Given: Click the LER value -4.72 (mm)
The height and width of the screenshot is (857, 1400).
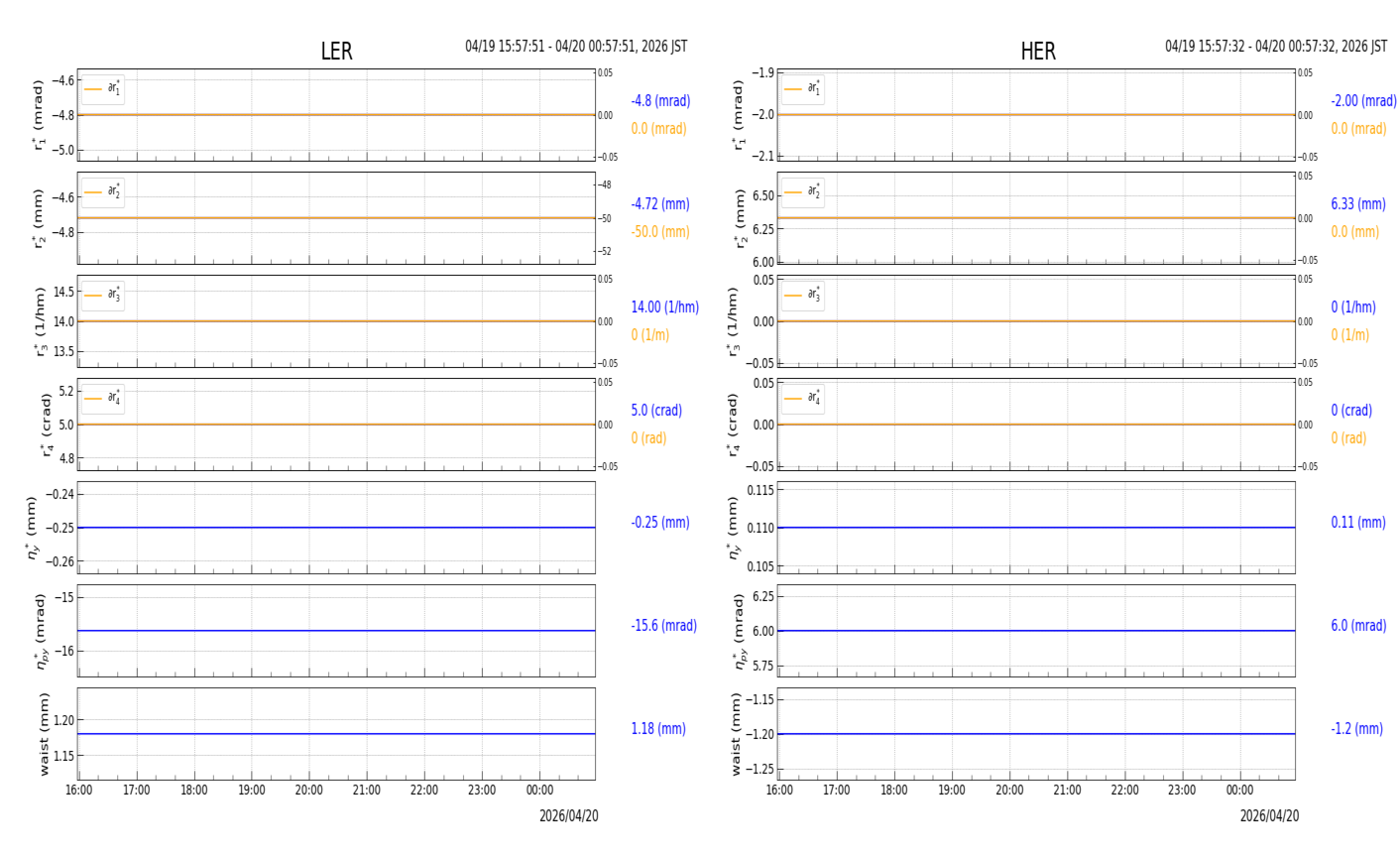Looking at the screenshot, I should (x=660, y=204).
